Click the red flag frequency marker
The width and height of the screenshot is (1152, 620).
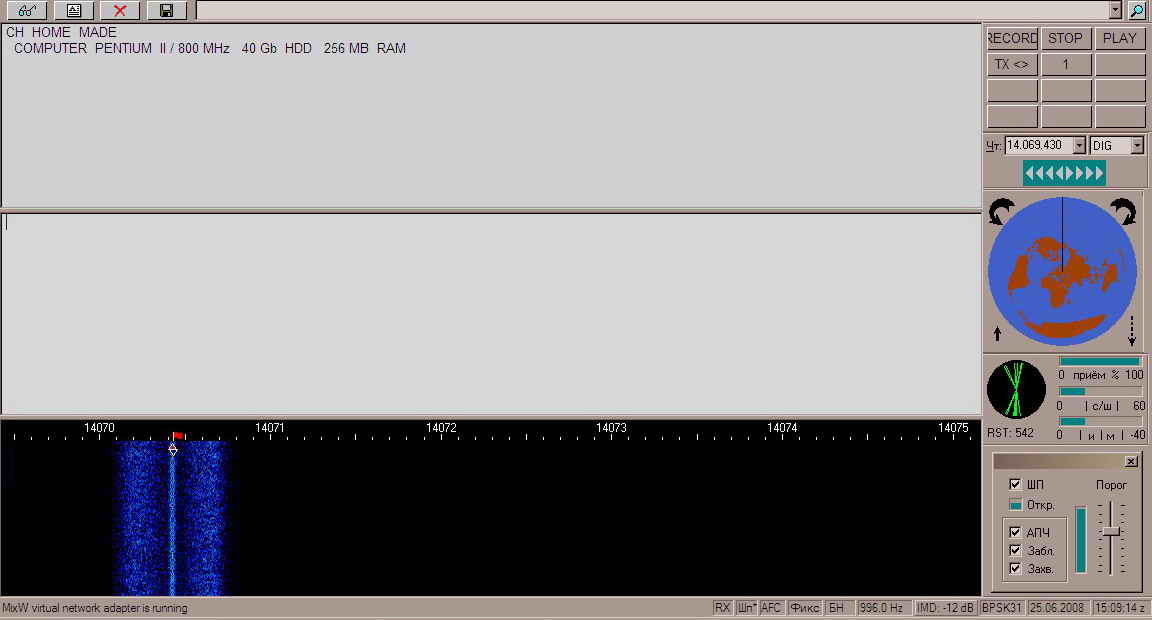point(178,436)
